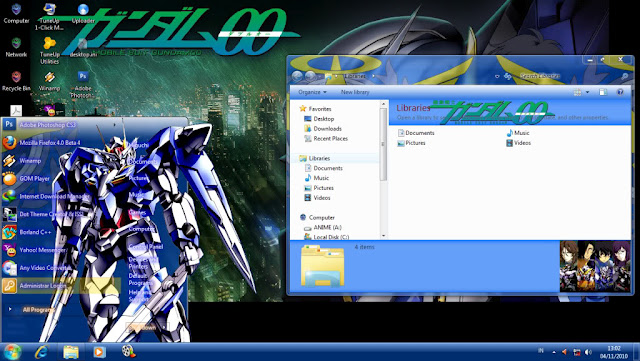Image resolution: width=640 pixels, height=361 pixels.
Task: Select GOM Player in Start menu
Action: click(34, 178)
